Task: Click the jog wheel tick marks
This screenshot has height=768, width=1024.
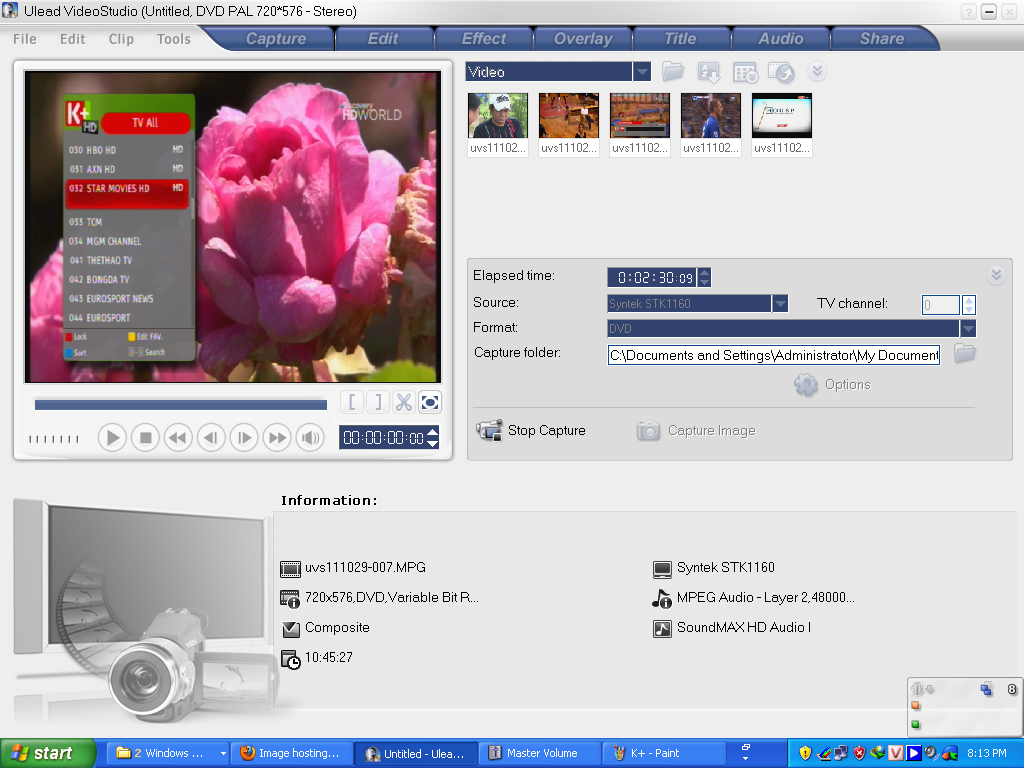Action: 54,439
